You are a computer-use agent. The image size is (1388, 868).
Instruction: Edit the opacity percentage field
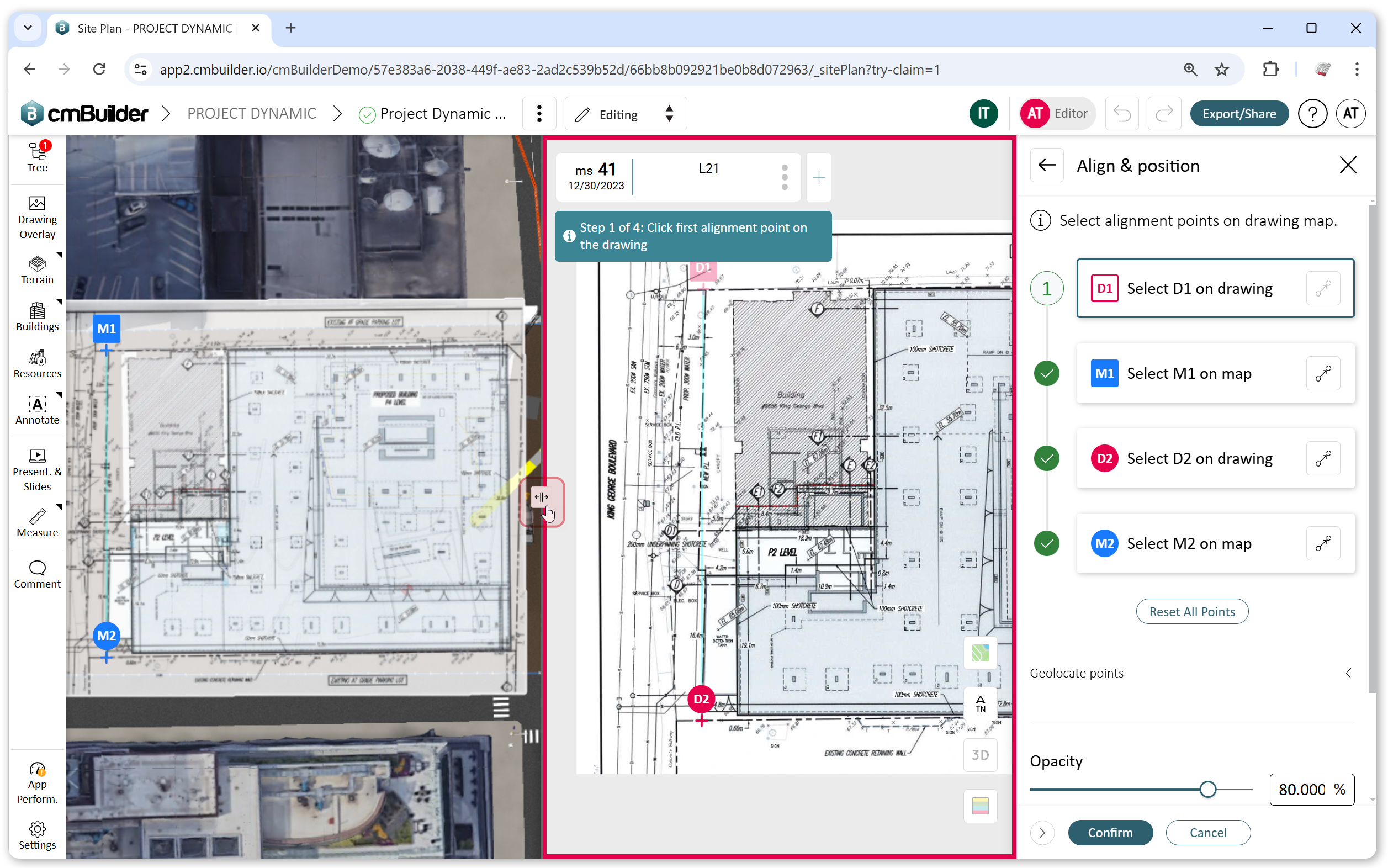point(1312,790)
